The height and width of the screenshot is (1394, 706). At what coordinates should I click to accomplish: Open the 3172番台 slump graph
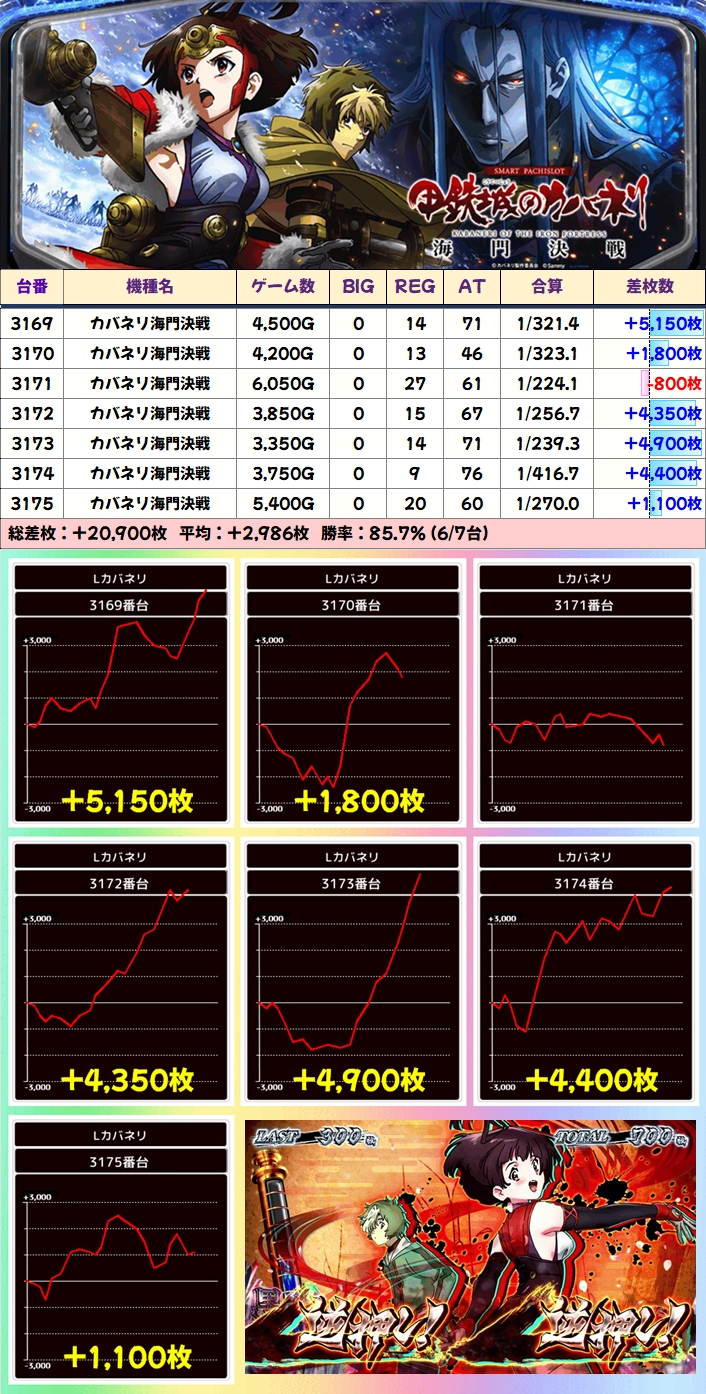pyautogui.click(x=120, y=970)
